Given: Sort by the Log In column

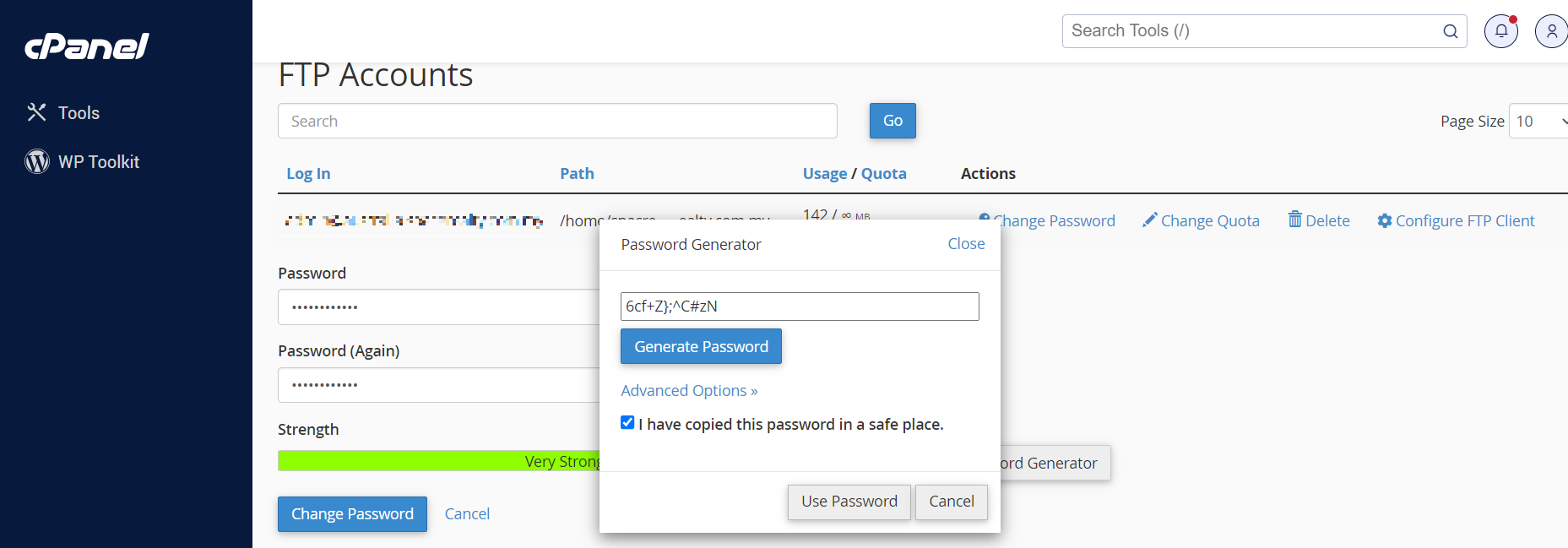Looking at the screenshot, I should tap(308, 173).
